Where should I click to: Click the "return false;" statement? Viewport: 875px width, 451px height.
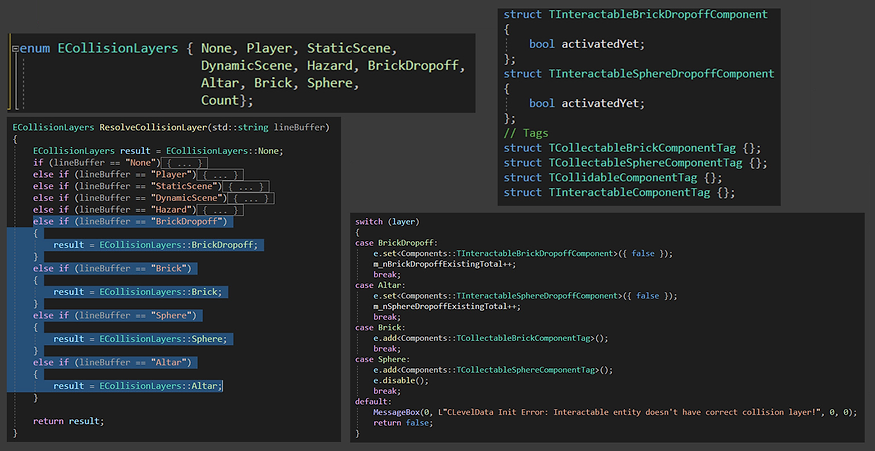coord(403,423)
